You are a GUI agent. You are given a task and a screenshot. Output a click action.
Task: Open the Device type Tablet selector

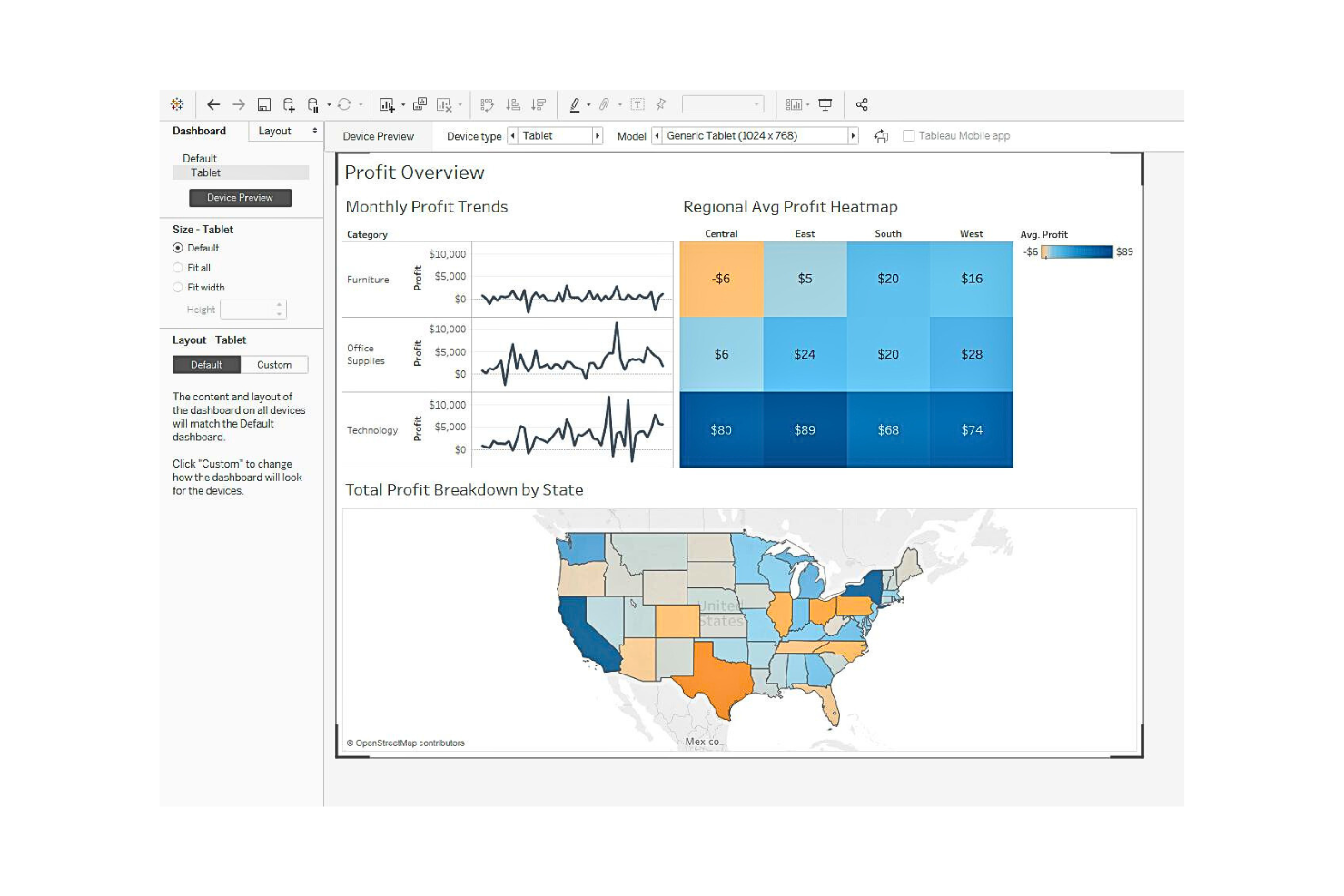point(556,135)
